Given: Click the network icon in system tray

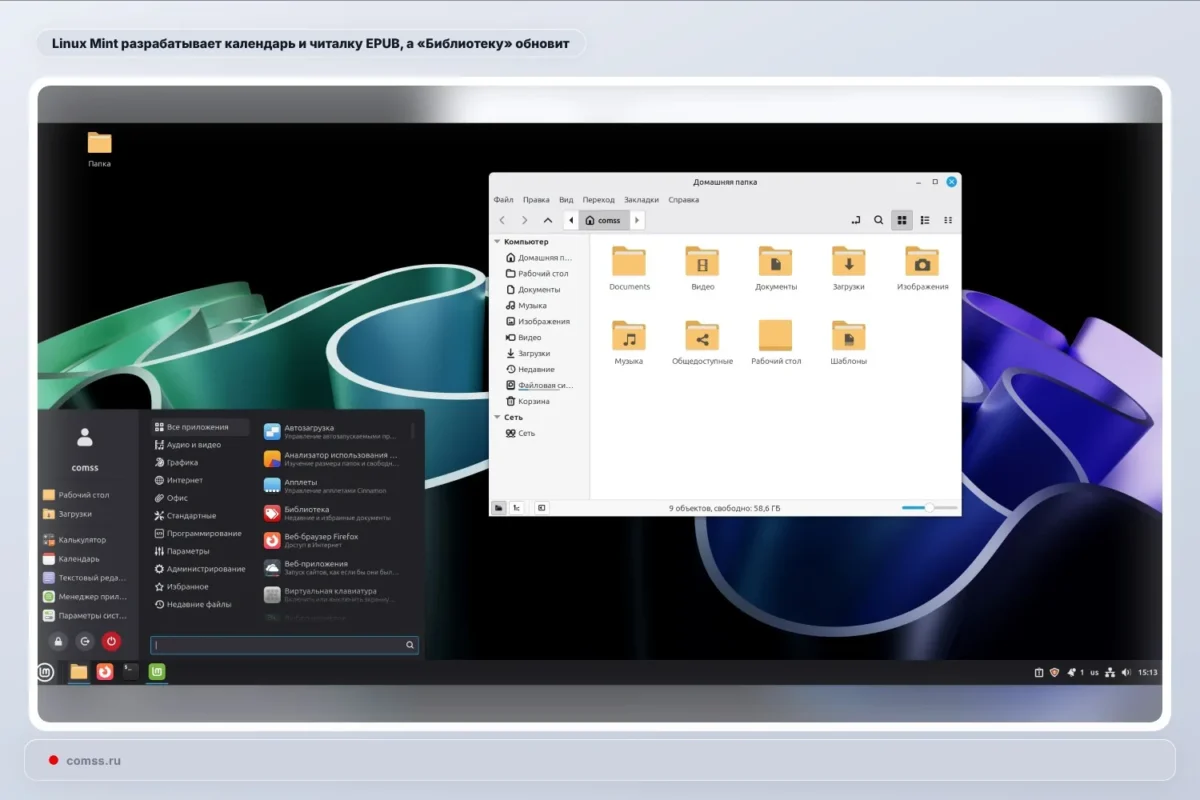Looking at the screenshot, I should coord(1110,672).
